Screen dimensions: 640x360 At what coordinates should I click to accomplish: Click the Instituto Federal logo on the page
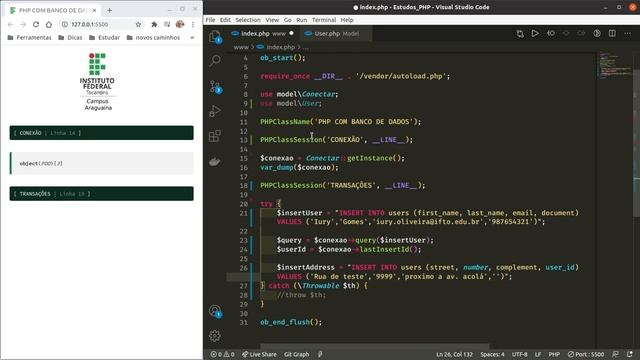pyautogui.click(x=97, y=81)
